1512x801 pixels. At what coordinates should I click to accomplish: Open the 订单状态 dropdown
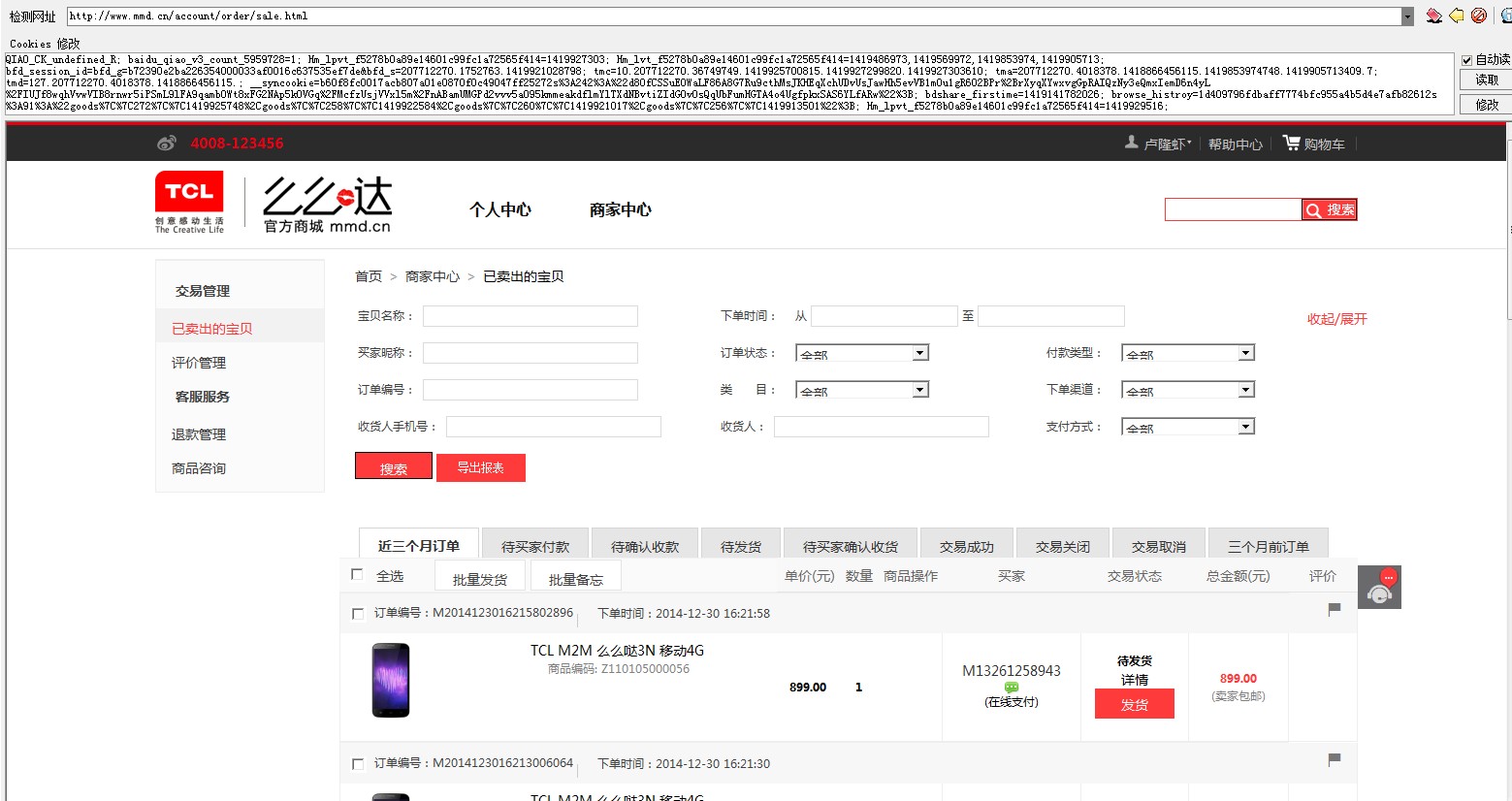point(862,353)
